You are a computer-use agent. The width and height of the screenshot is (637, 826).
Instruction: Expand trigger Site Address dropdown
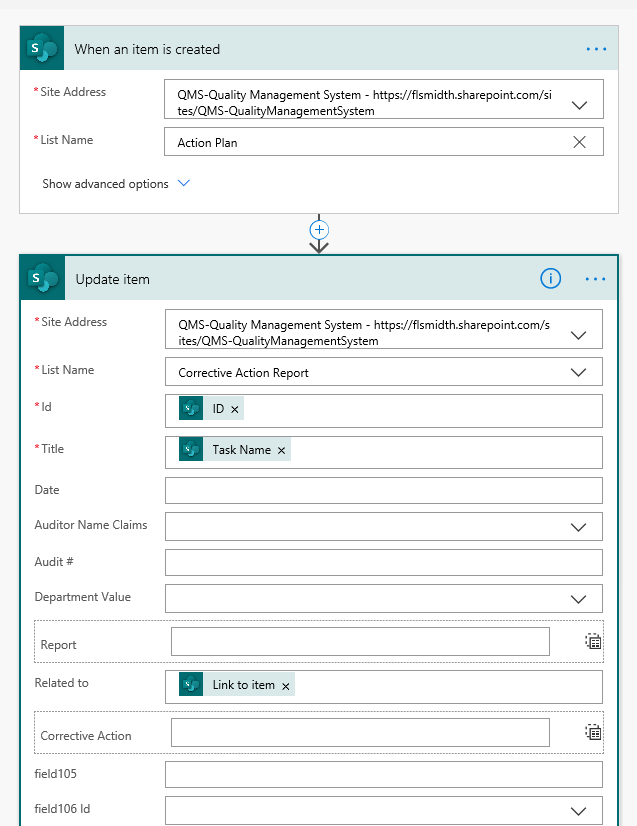tap(579, 105)
